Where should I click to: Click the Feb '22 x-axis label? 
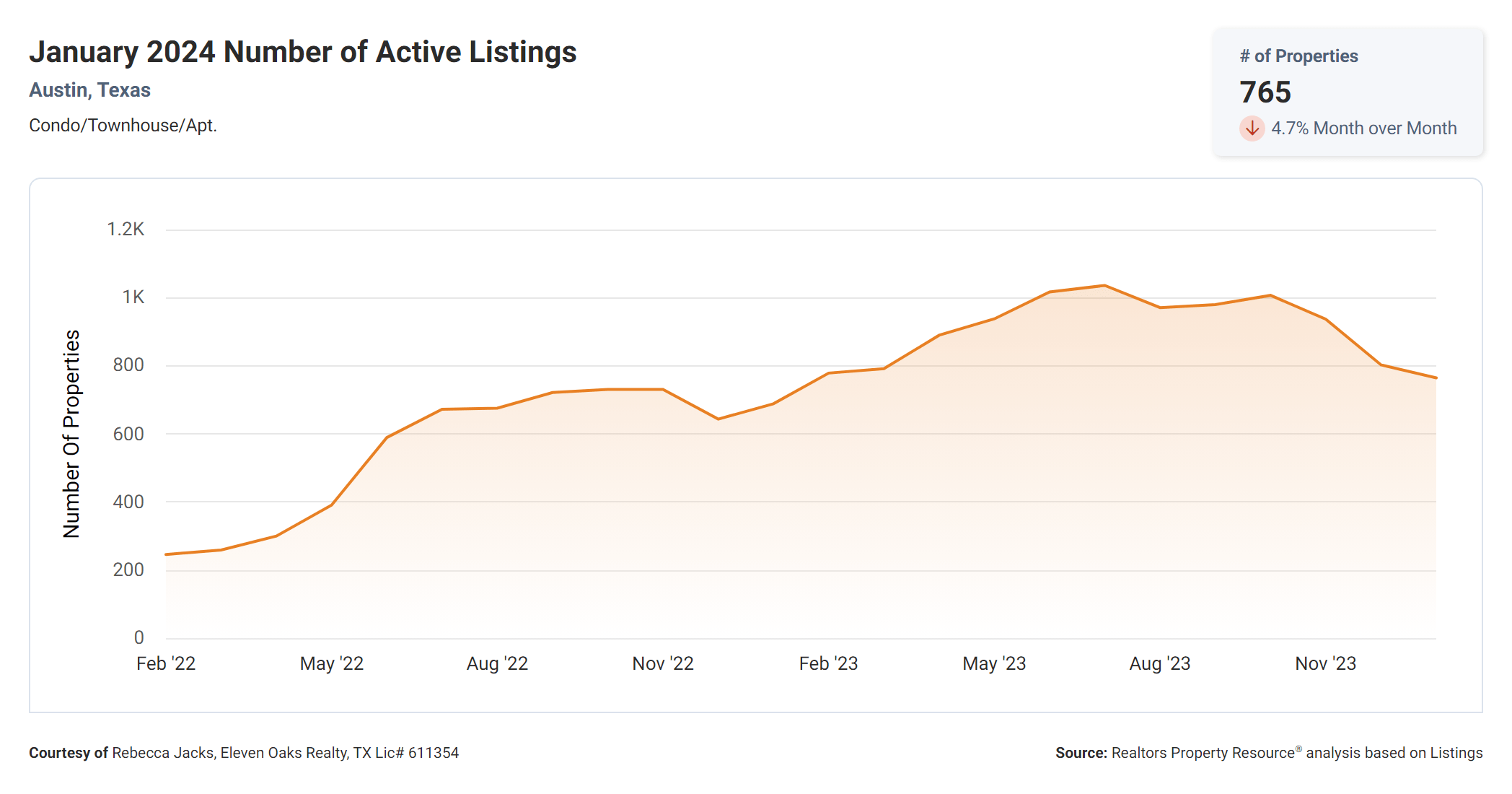coord(166,663)
